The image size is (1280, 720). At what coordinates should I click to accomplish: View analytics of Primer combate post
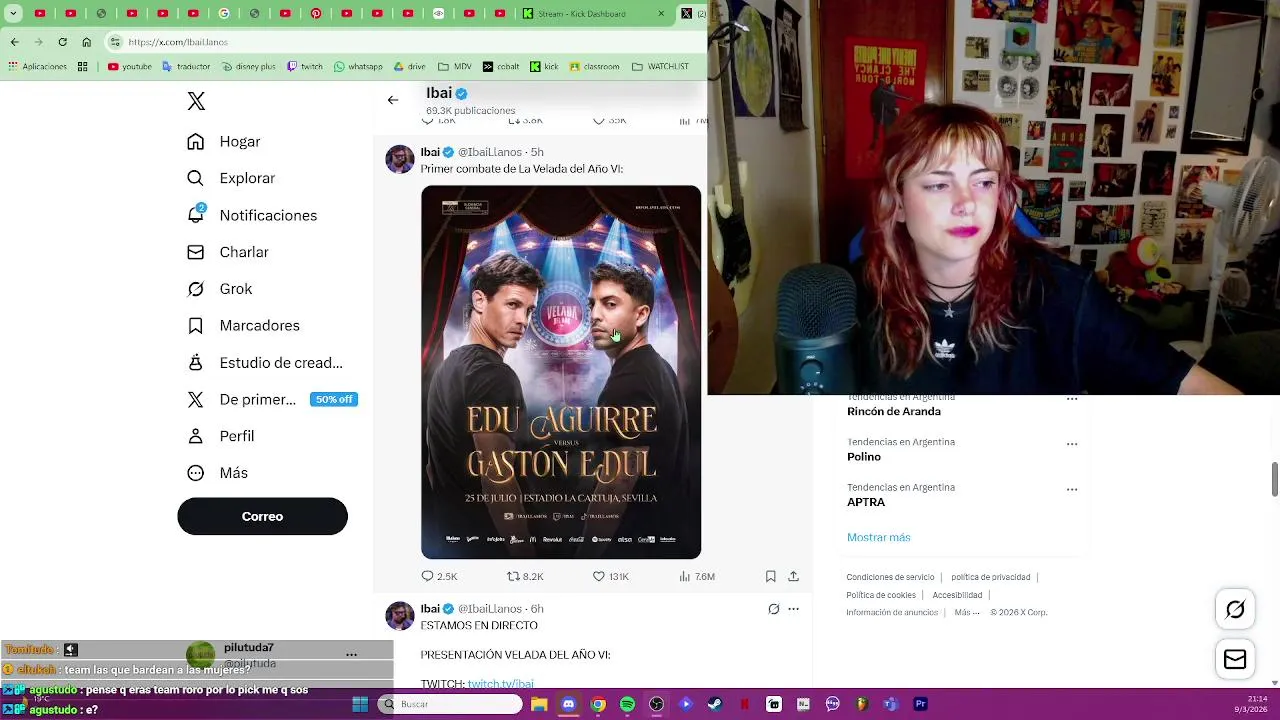[x=696, y=576]
